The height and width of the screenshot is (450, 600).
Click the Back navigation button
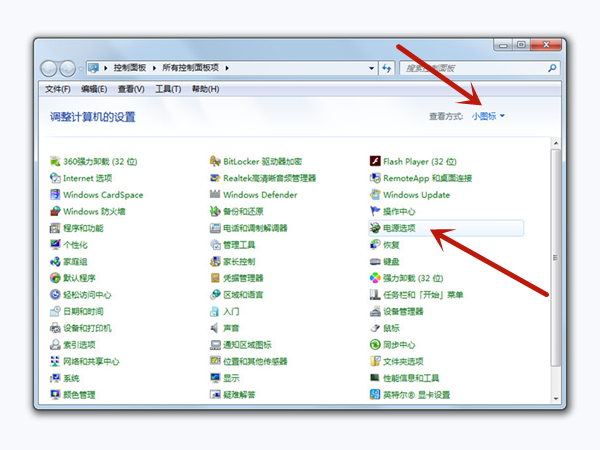[49, 69]
